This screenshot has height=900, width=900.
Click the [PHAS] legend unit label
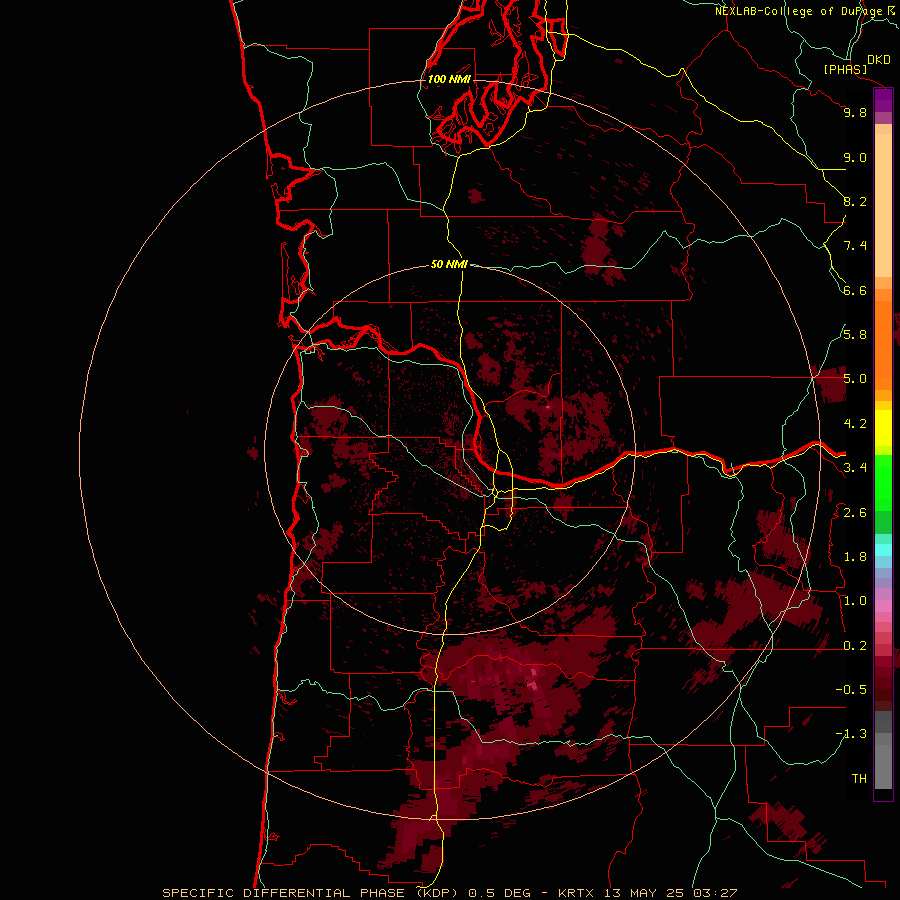[845, 70]
